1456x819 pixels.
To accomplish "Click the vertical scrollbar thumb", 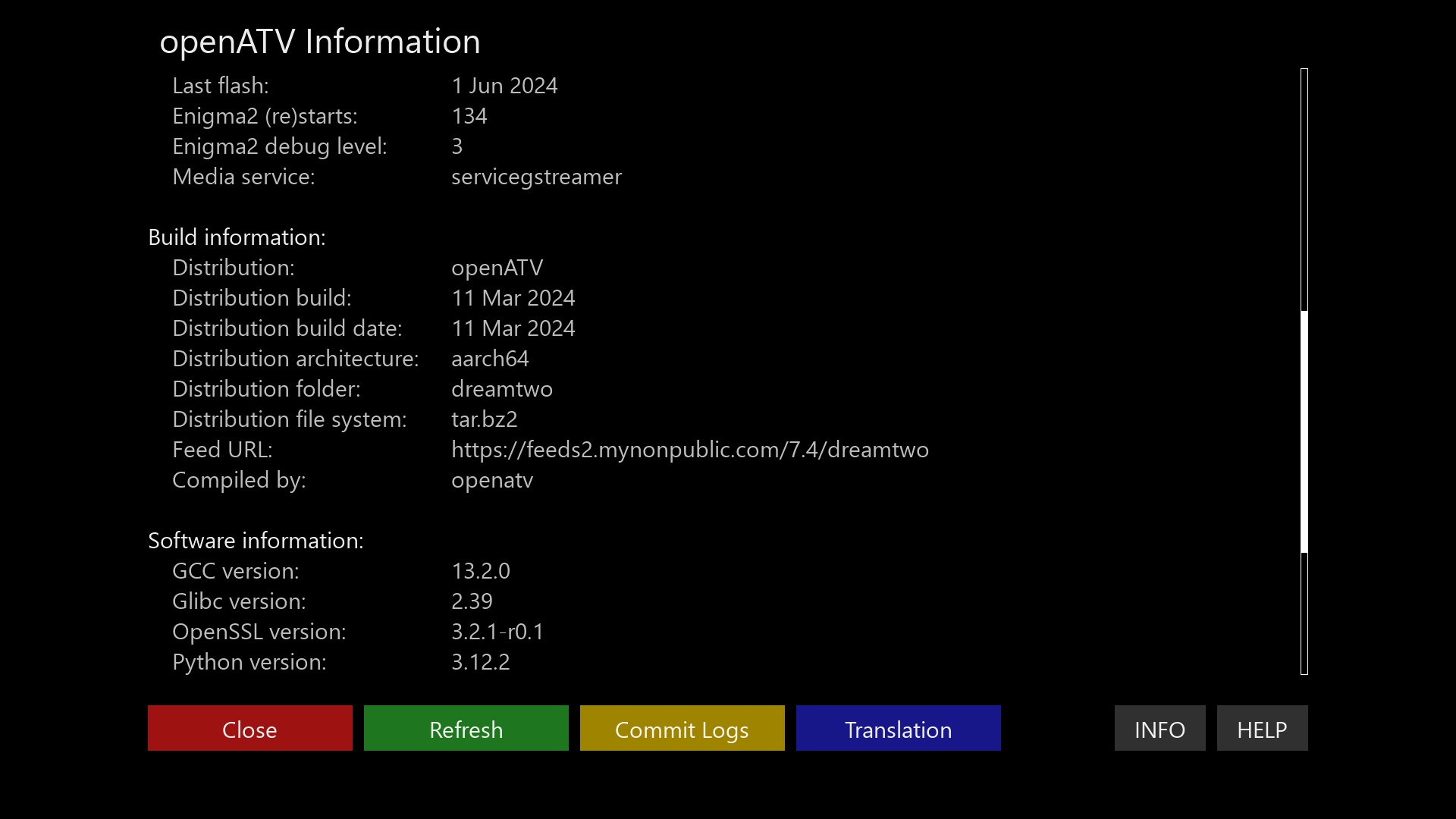I will click(x=1304, y=432).
